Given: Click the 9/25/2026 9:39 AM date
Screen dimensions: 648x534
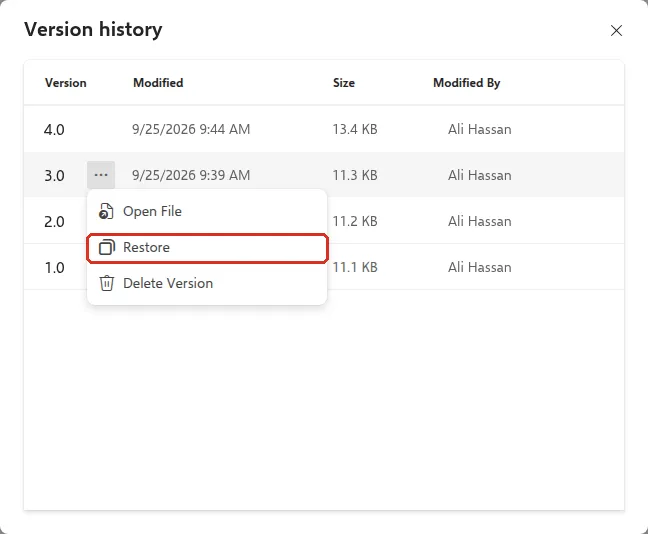Looking at the screenshot, I should [x=191, y=175].
